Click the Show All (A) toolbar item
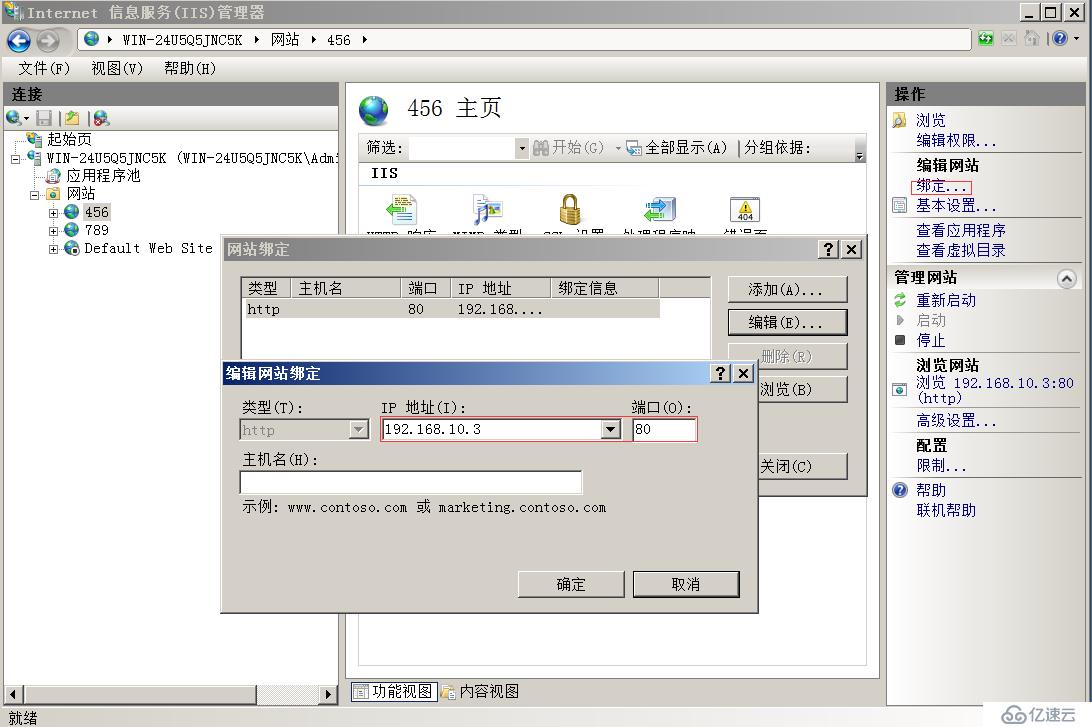This screenshot has width=1092, height=727. tap(677, 148)
